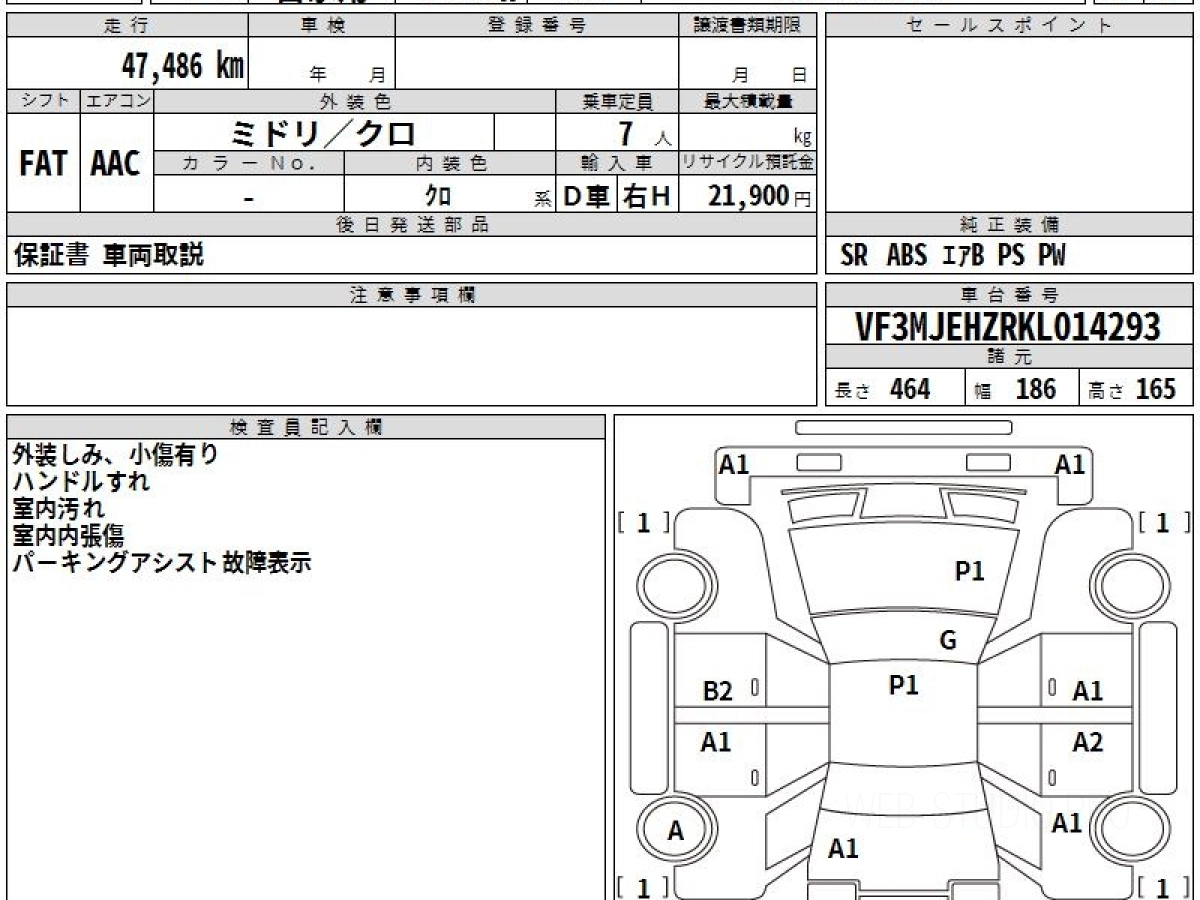Select the 走行 header cell

pos(127,26)
